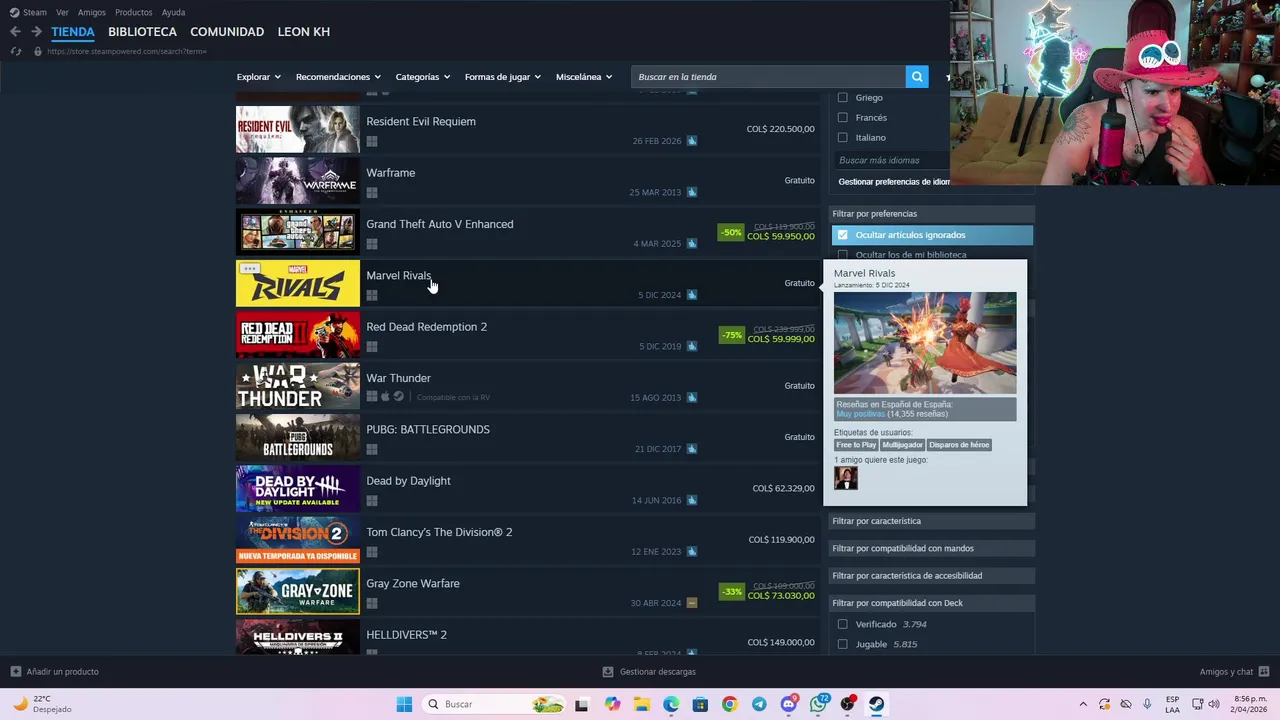Screen dimensions: 1280x720
Task: Click the Gestionar descargas download icon
Action: point(608,672)
